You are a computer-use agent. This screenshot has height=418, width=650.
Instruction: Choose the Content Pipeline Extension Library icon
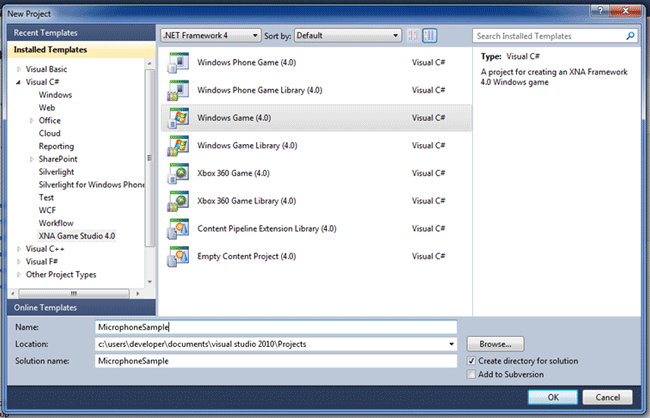(x=178, y=229)
